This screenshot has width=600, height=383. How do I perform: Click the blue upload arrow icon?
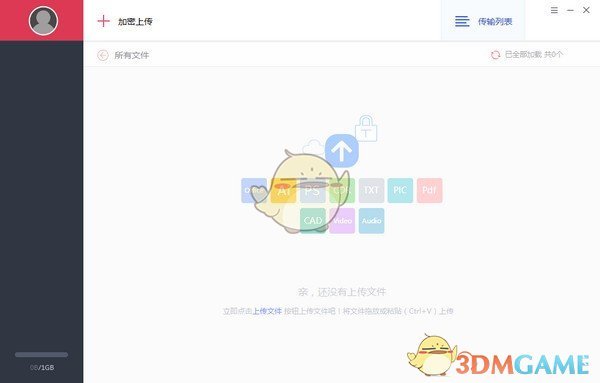[x=342, y=151]
